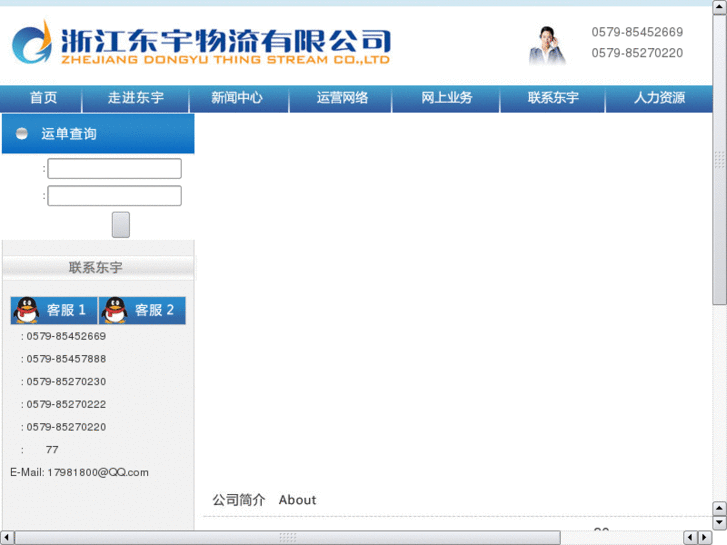Click the 公司简介 About heading
Screen dimensions: 727x545
click(x=264, y=500)
